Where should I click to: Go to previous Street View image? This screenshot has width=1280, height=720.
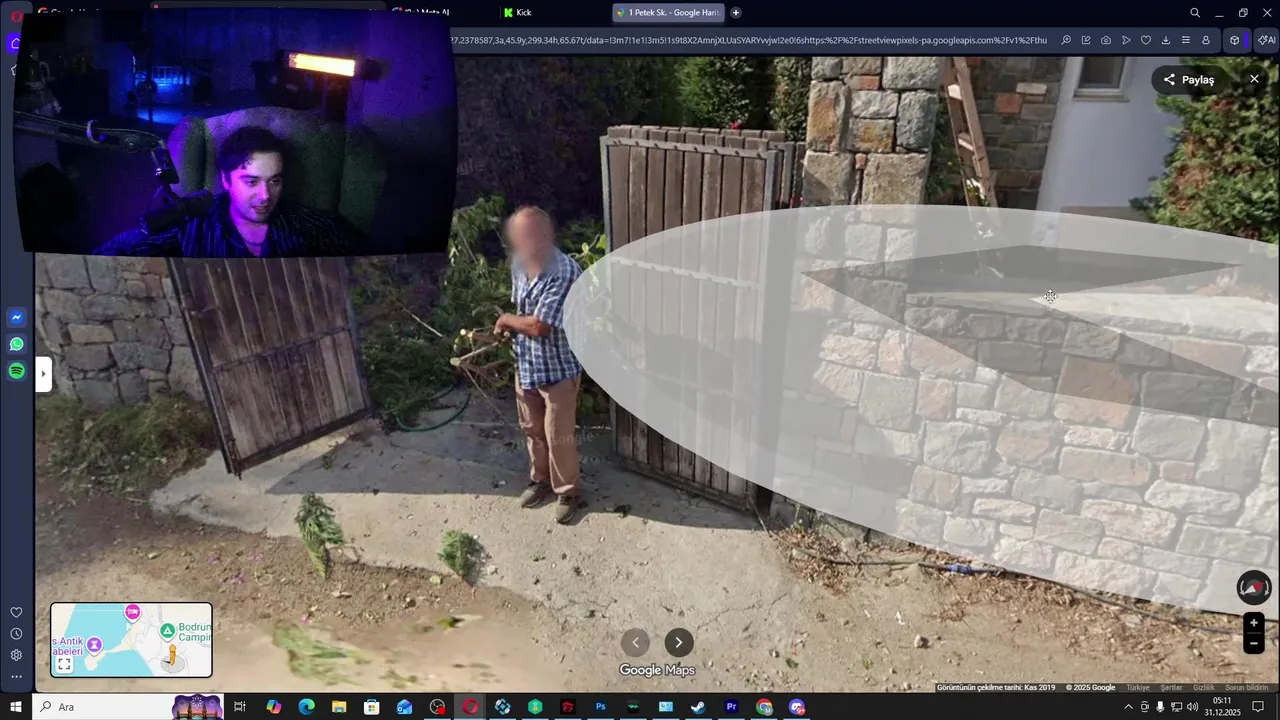coord(635,643)
